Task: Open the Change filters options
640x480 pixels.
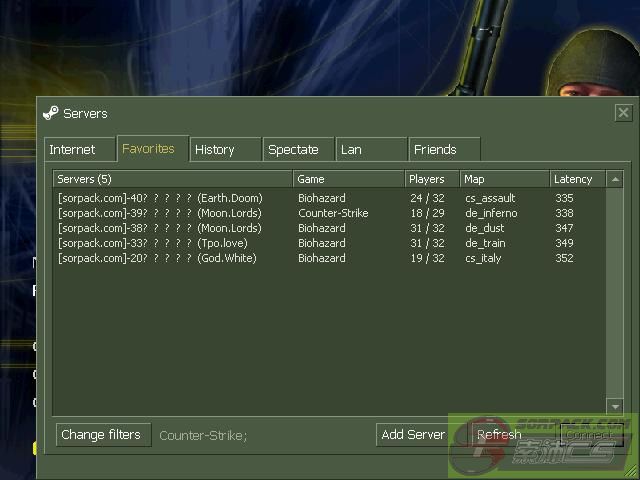Action: pyautogui.click(x=104, y=435)
